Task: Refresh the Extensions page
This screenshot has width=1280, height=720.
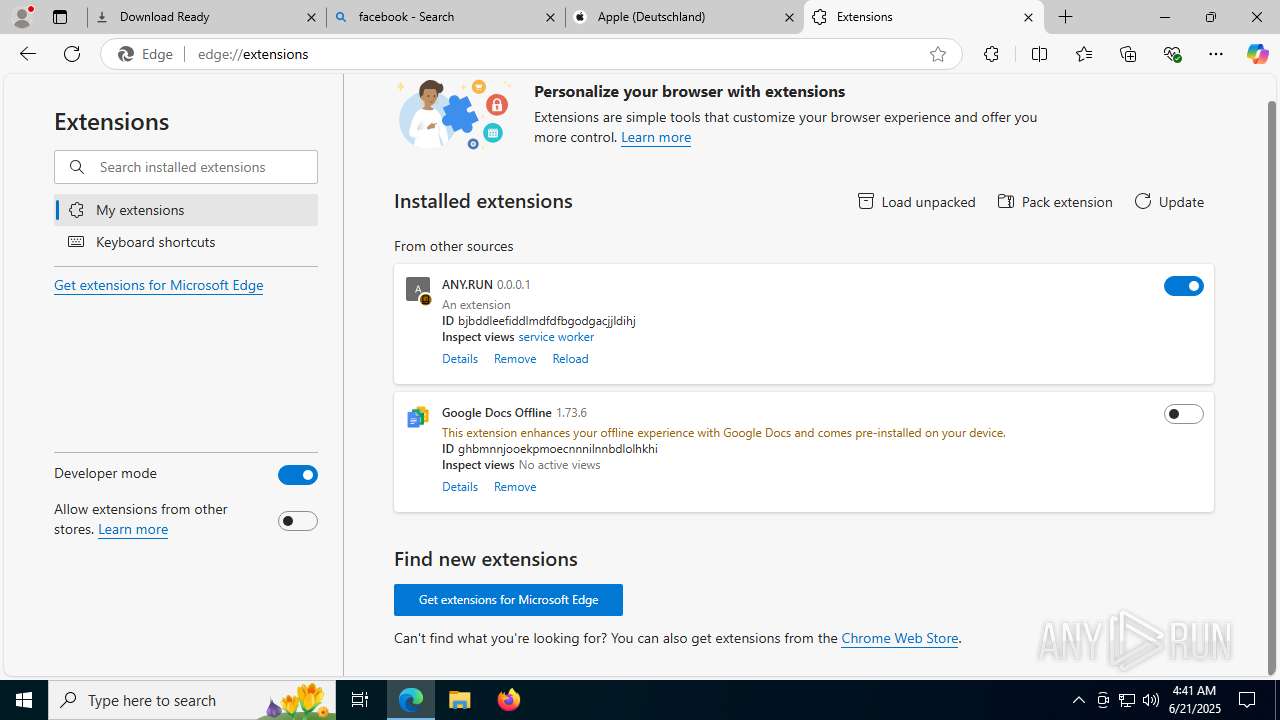Action: click(x=72, y=54)
